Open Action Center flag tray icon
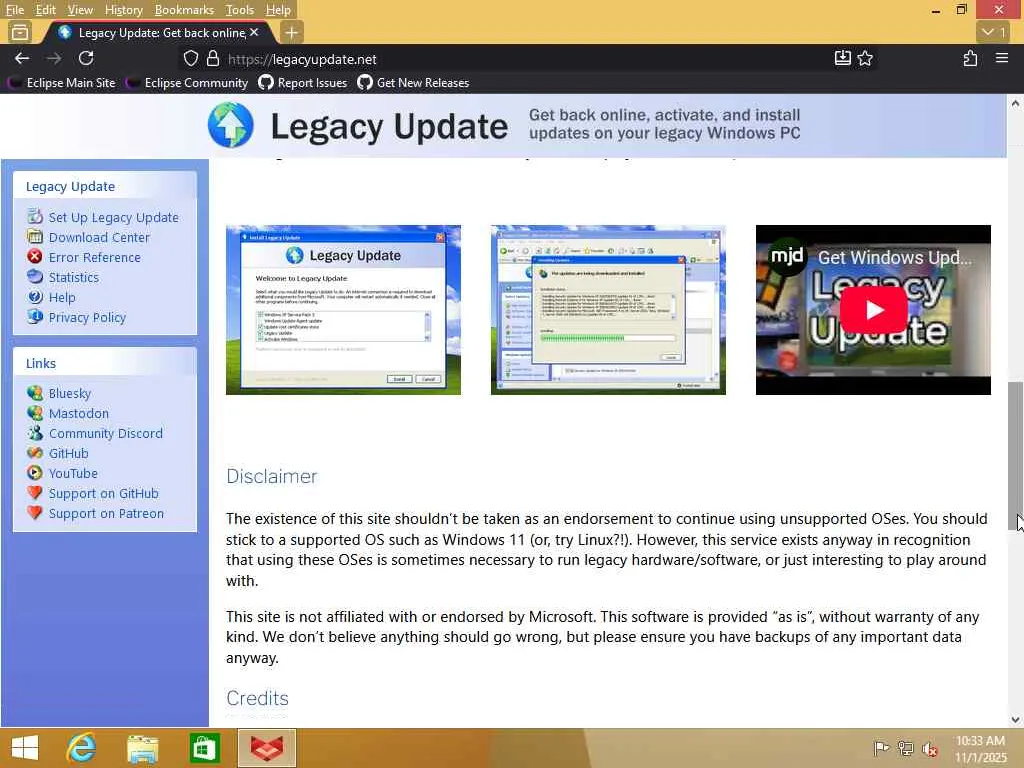The height and width of the screenshot is (768, 1024). click(x=881, y=748)
